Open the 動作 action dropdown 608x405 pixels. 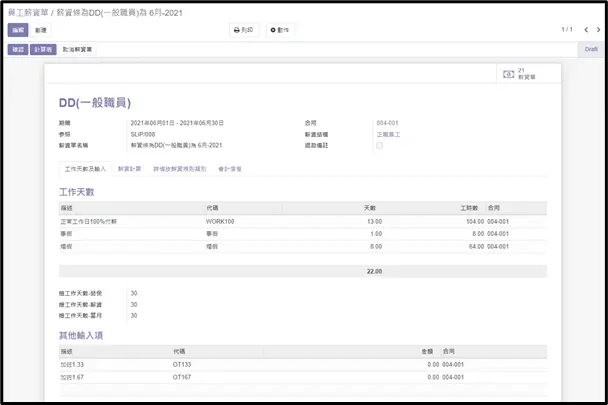point(280,30)
